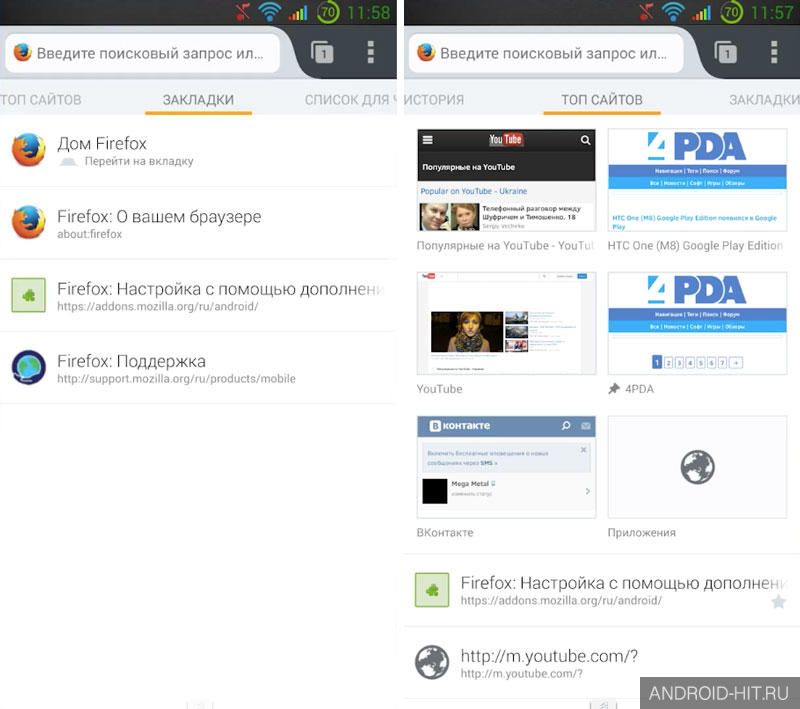Screen dimensions: 800x709
Task: Tap Перейти на вкладку text
Action: tap(139, 161)
